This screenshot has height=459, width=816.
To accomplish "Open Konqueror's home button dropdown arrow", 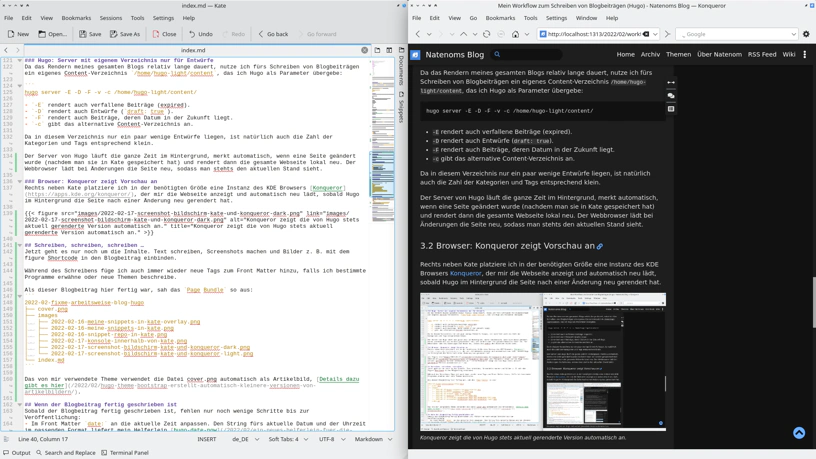I will click(x=527, y=34).
